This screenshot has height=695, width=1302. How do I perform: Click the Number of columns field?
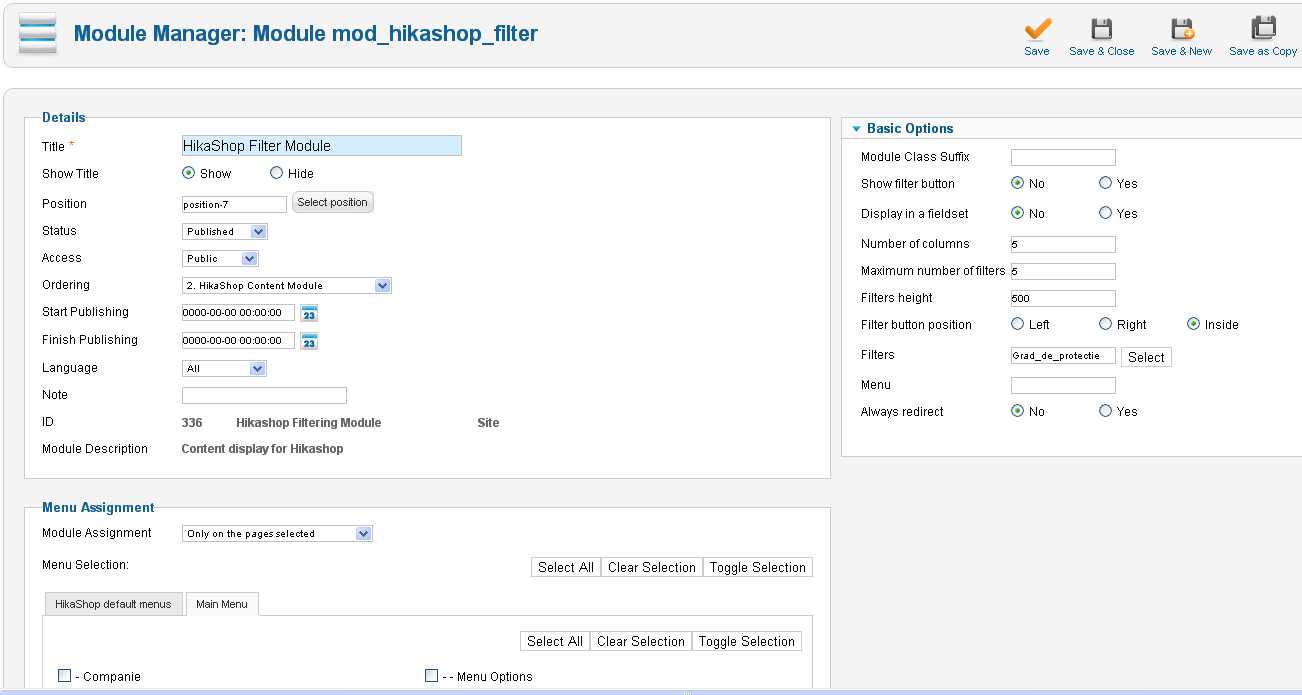(1063, 244)
